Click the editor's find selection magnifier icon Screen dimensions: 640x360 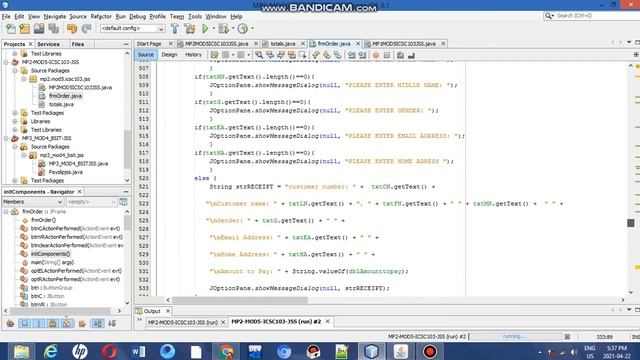[259, 55]
